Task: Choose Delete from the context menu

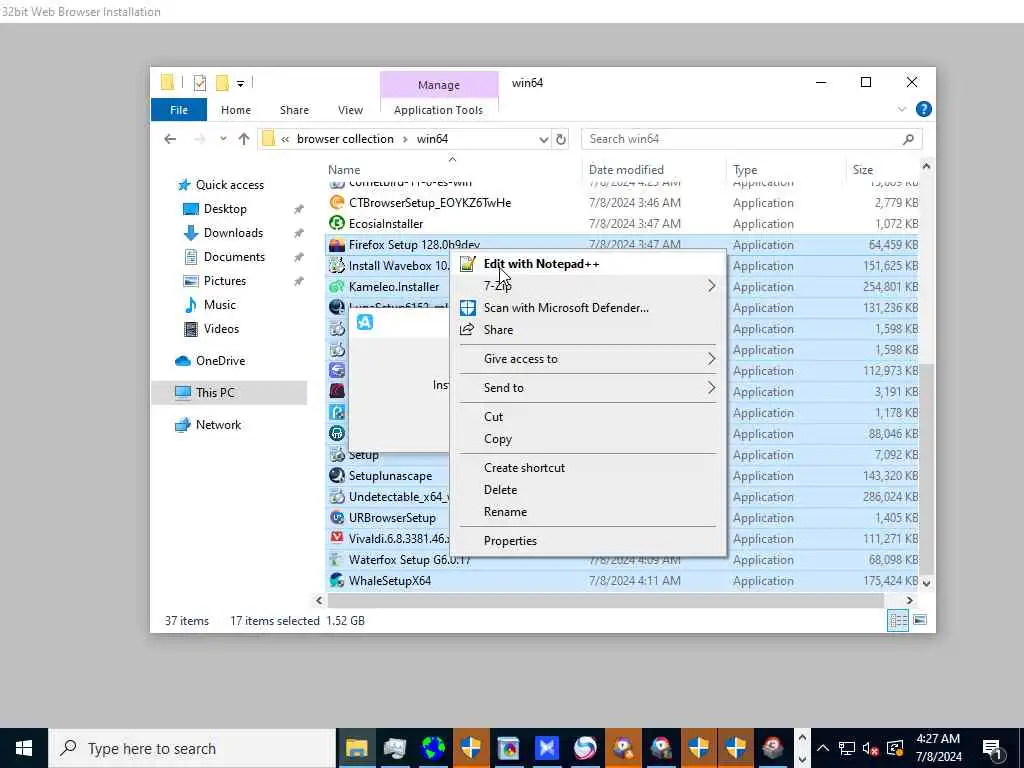Action: coord(500,490)
